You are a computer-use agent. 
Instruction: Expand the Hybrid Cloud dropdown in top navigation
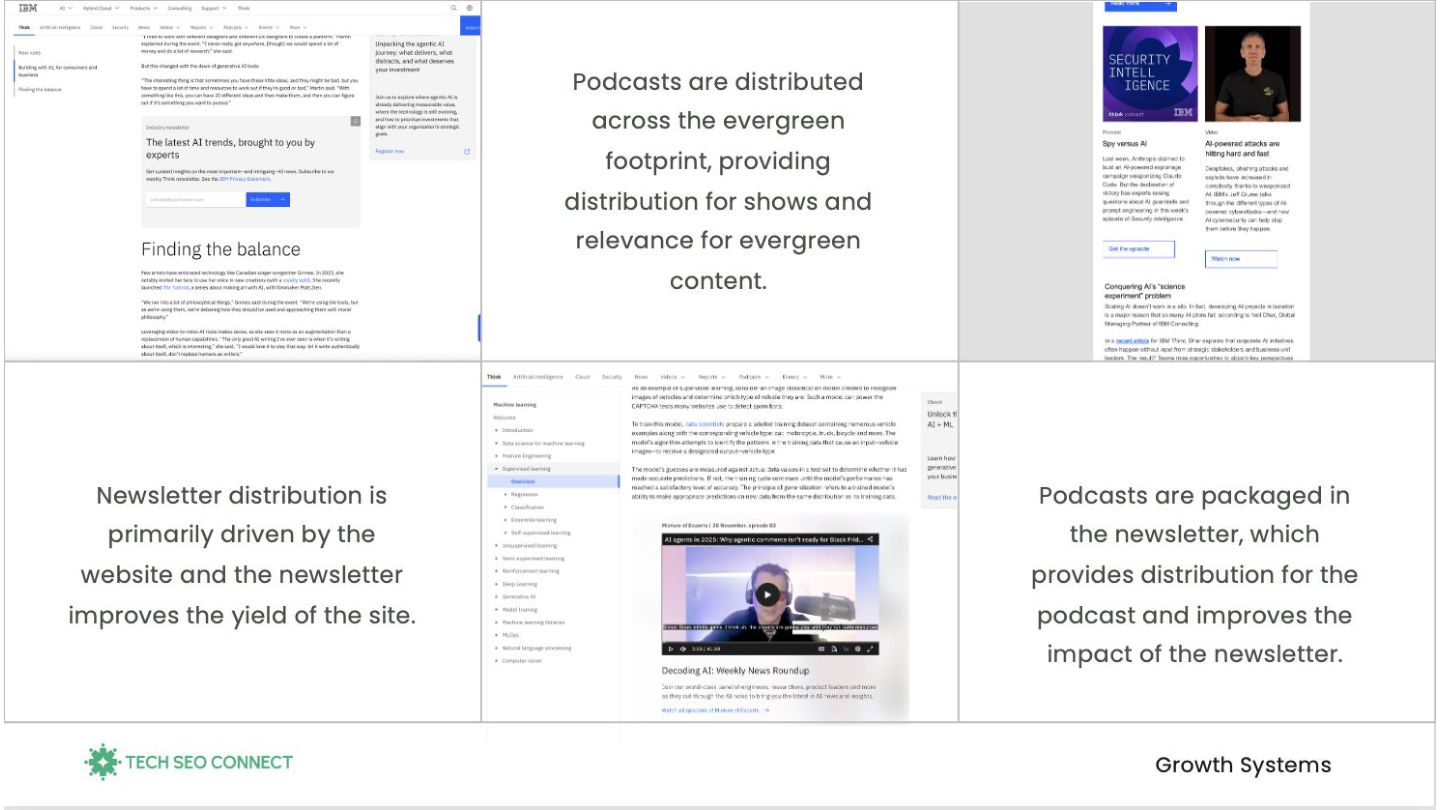pyautogui.click(x=100, y=8)
